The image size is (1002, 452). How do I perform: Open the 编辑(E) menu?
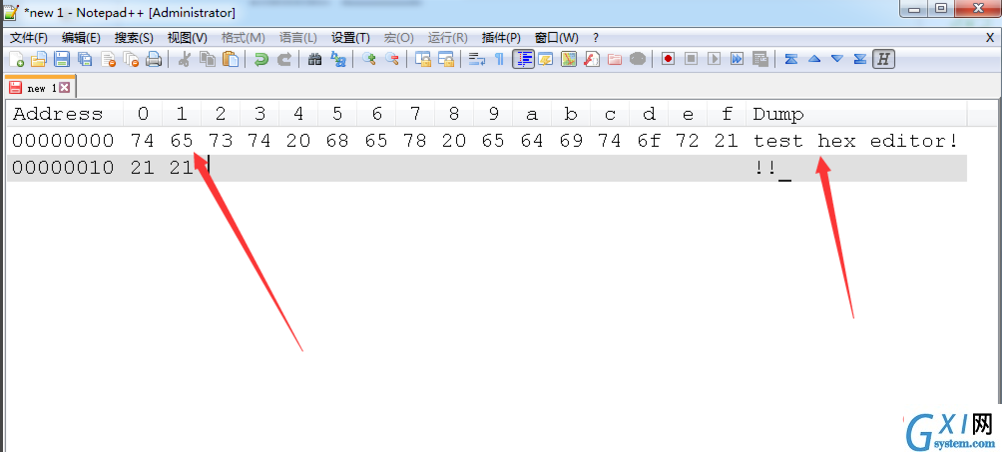[81, 38]
